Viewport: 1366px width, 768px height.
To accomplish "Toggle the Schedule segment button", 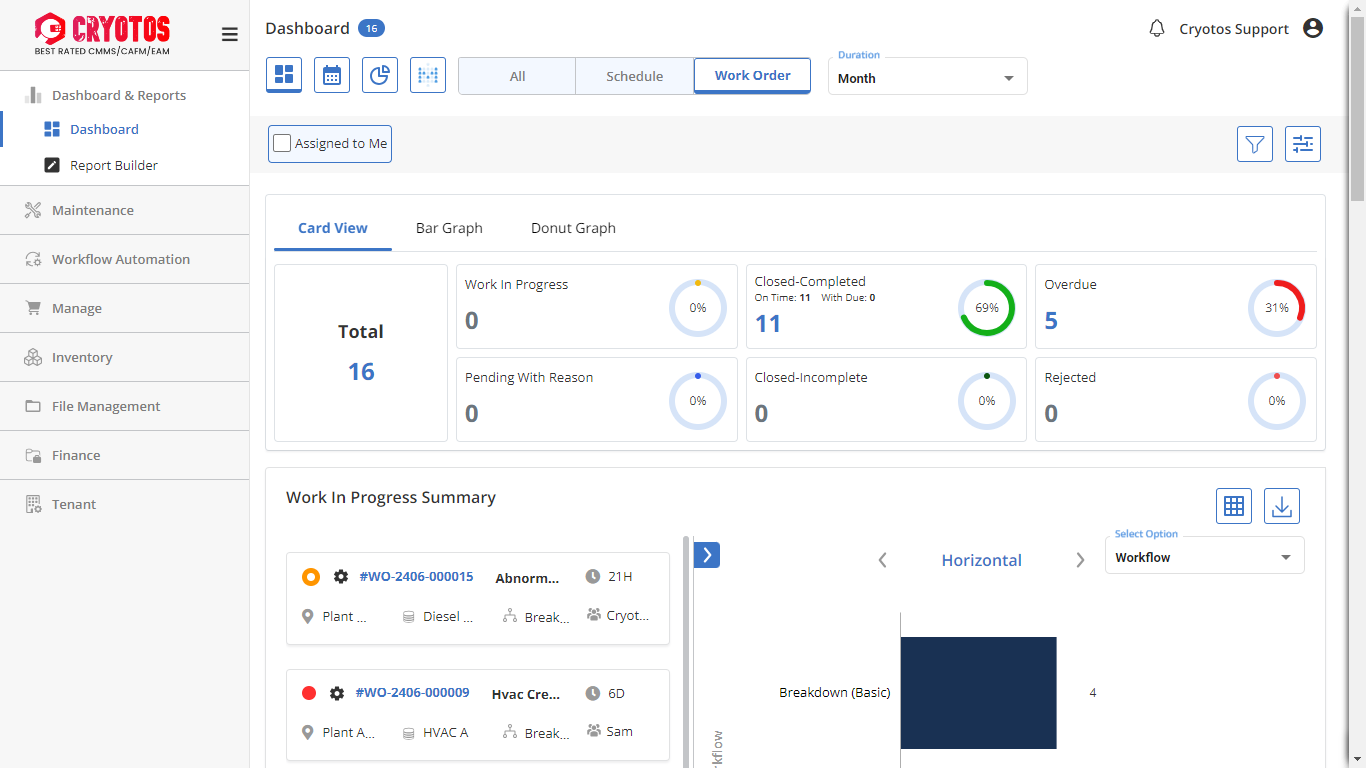I will [634, 76].
